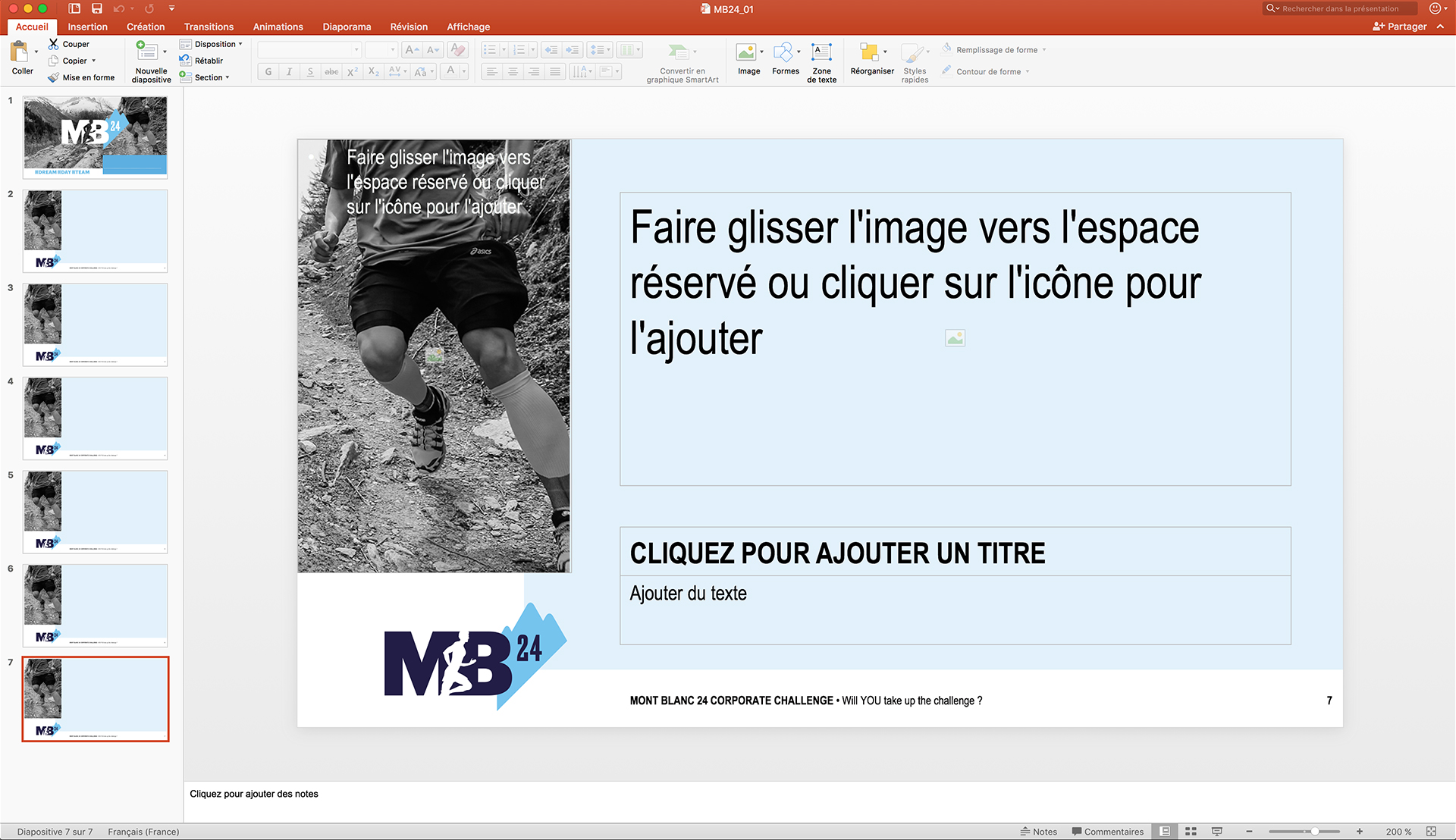Viewport: 1456px width, 840px height.
Task: Click the smiley feedback icon
Action: coord(1435,8)
